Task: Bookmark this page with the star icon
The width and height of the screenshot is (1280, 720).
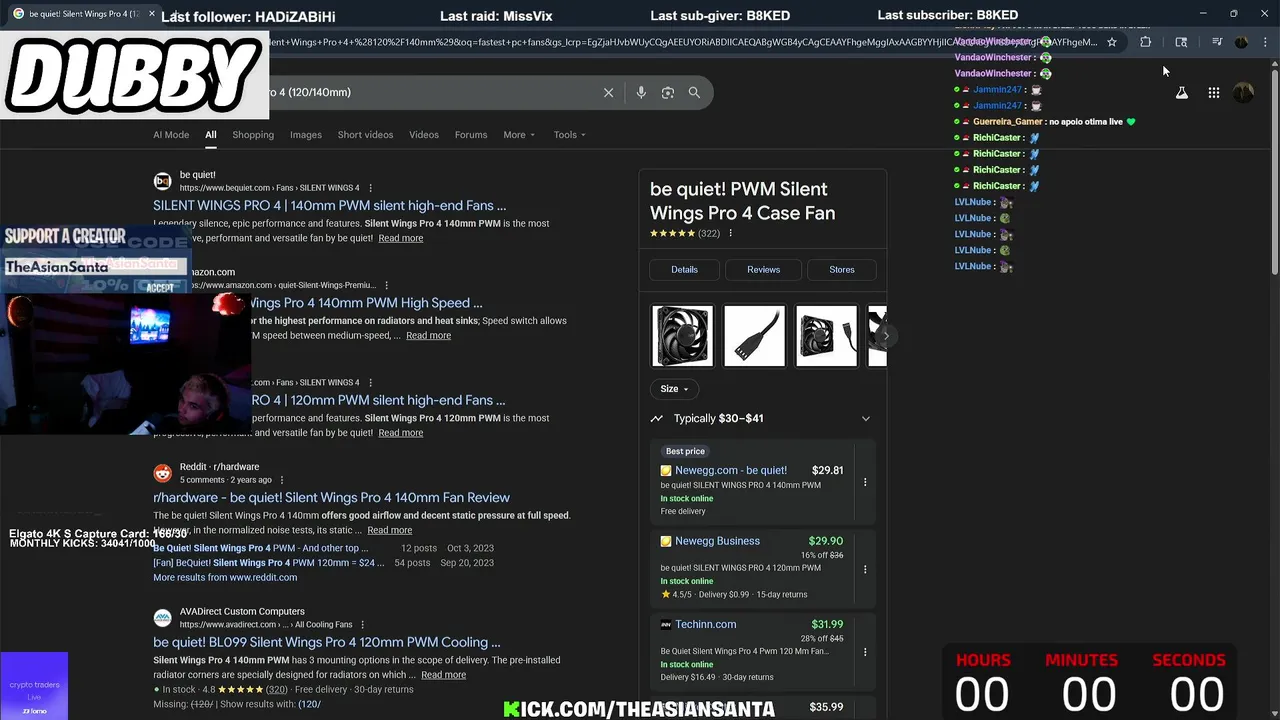Action: (x=1111, y=42)
